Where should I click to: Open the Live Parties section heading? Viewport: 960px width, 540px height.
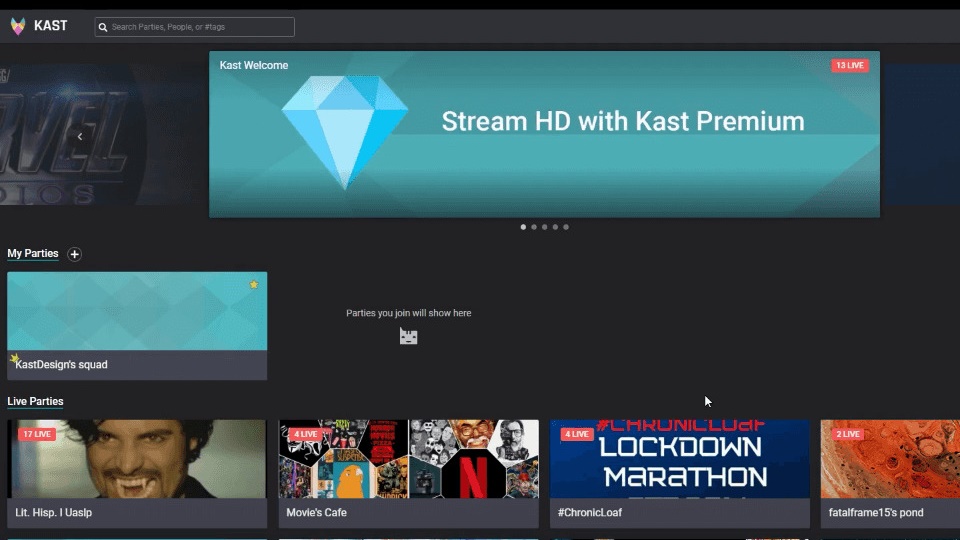[x=35, y=402]
